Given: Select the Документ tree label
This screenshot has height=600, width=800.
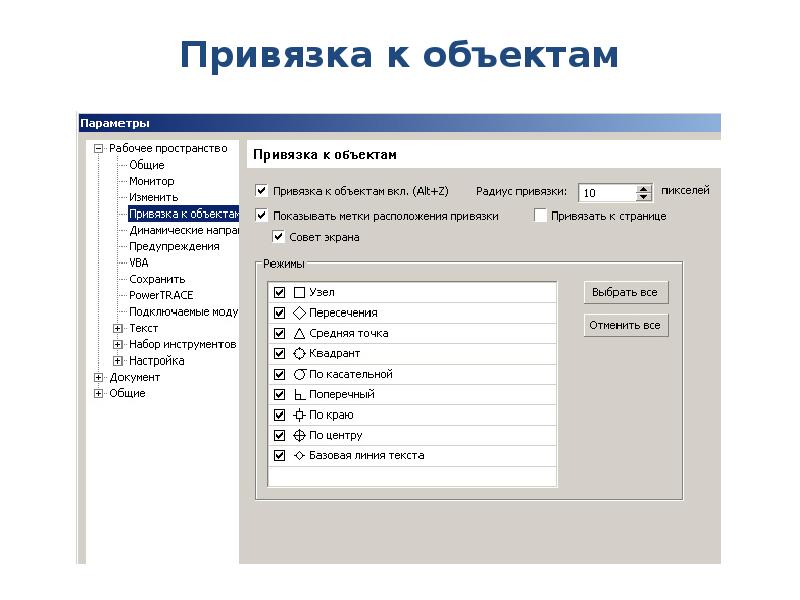Looking at the screenshot, I should coord(135,377).
